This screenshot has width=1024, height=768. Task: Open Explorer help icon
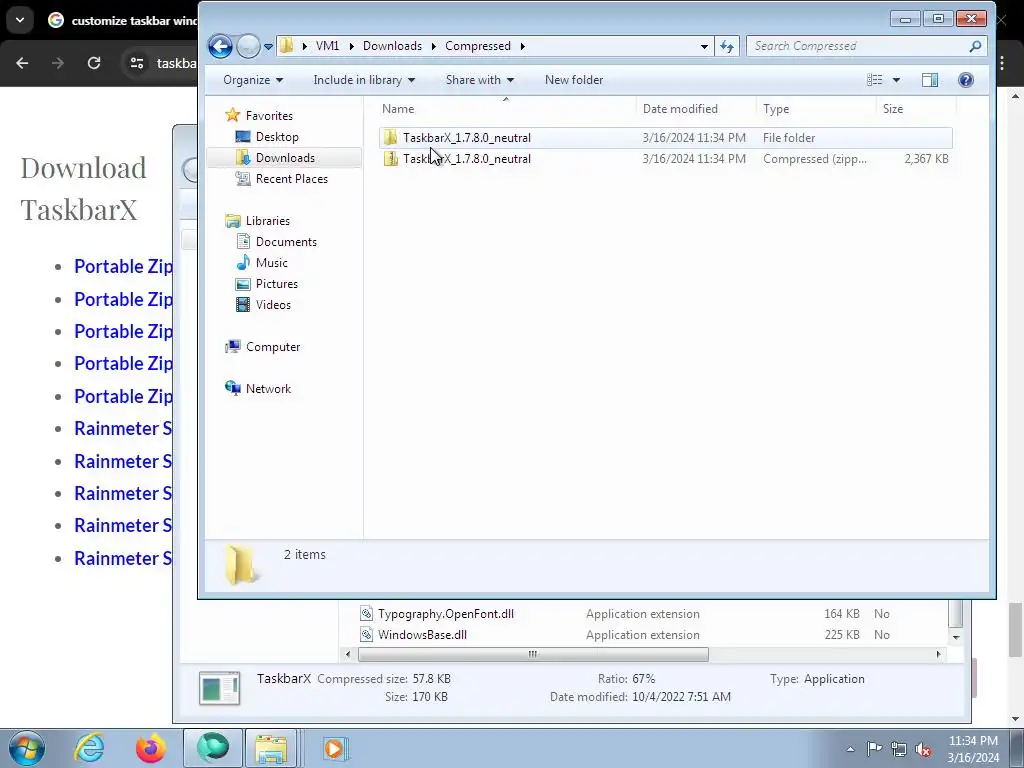(965, 80)
